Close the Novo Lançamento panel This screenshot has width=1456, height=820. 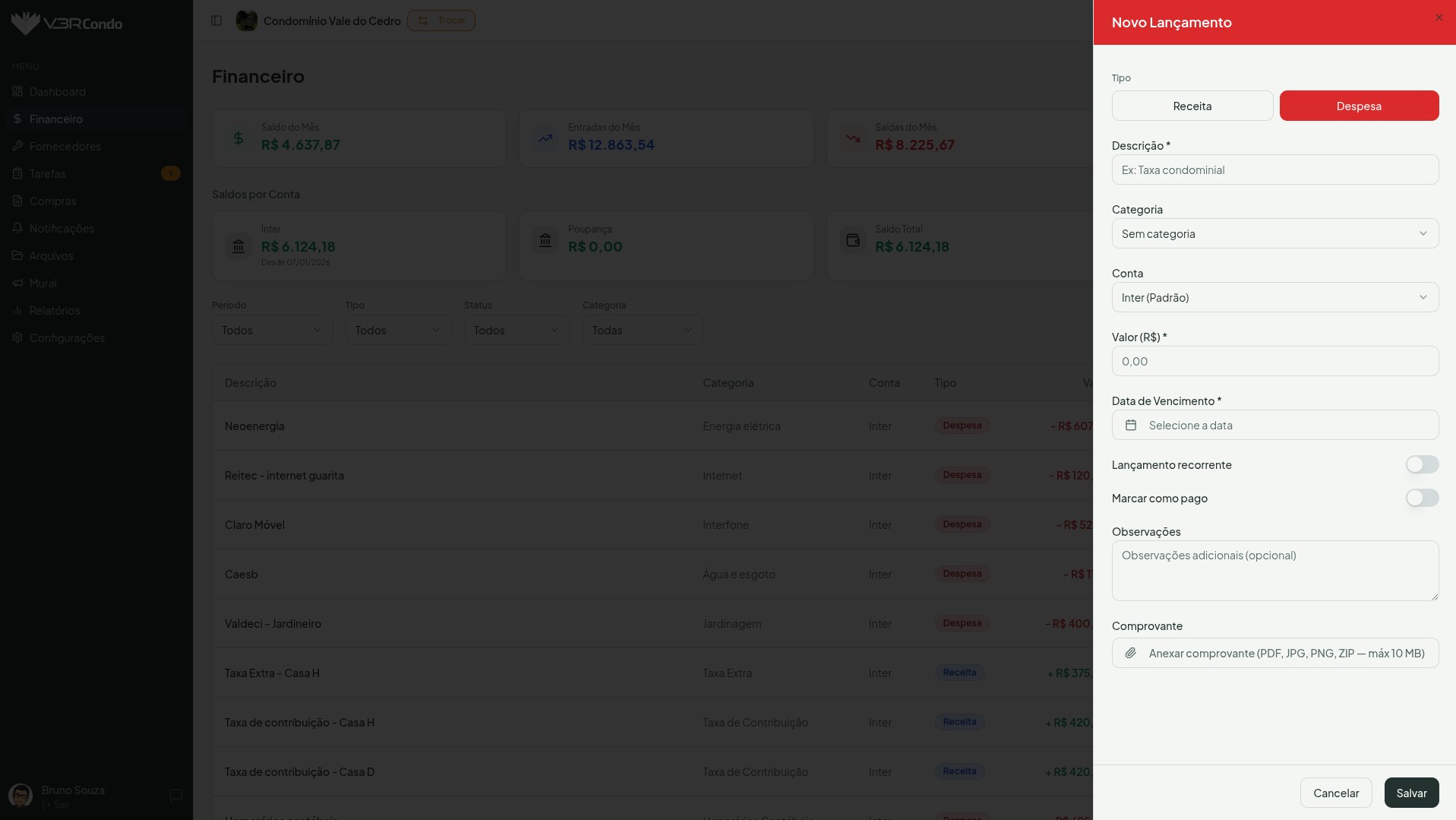point(1439,17)
